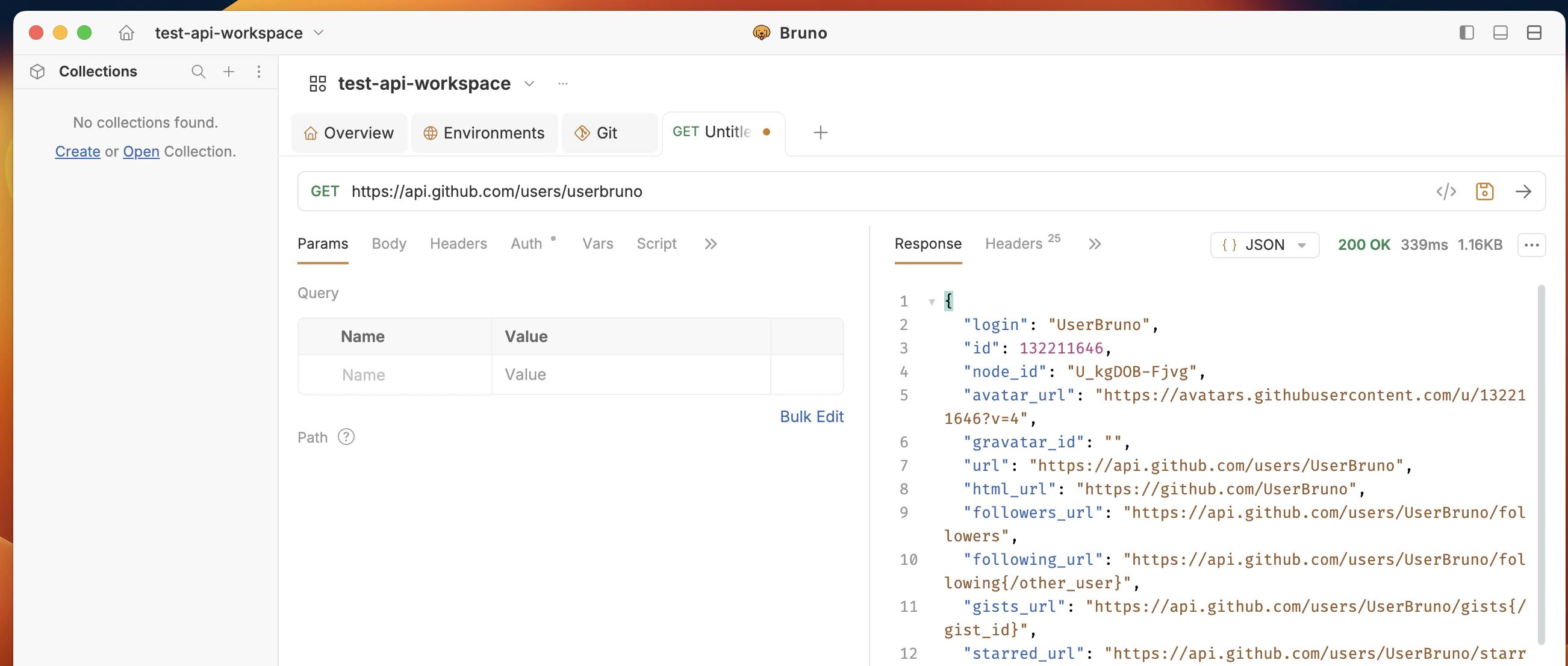This screenshot has width=1568, height=666.
Task: Expand hidden request tabs with the chevron
Action: (711, 243)
